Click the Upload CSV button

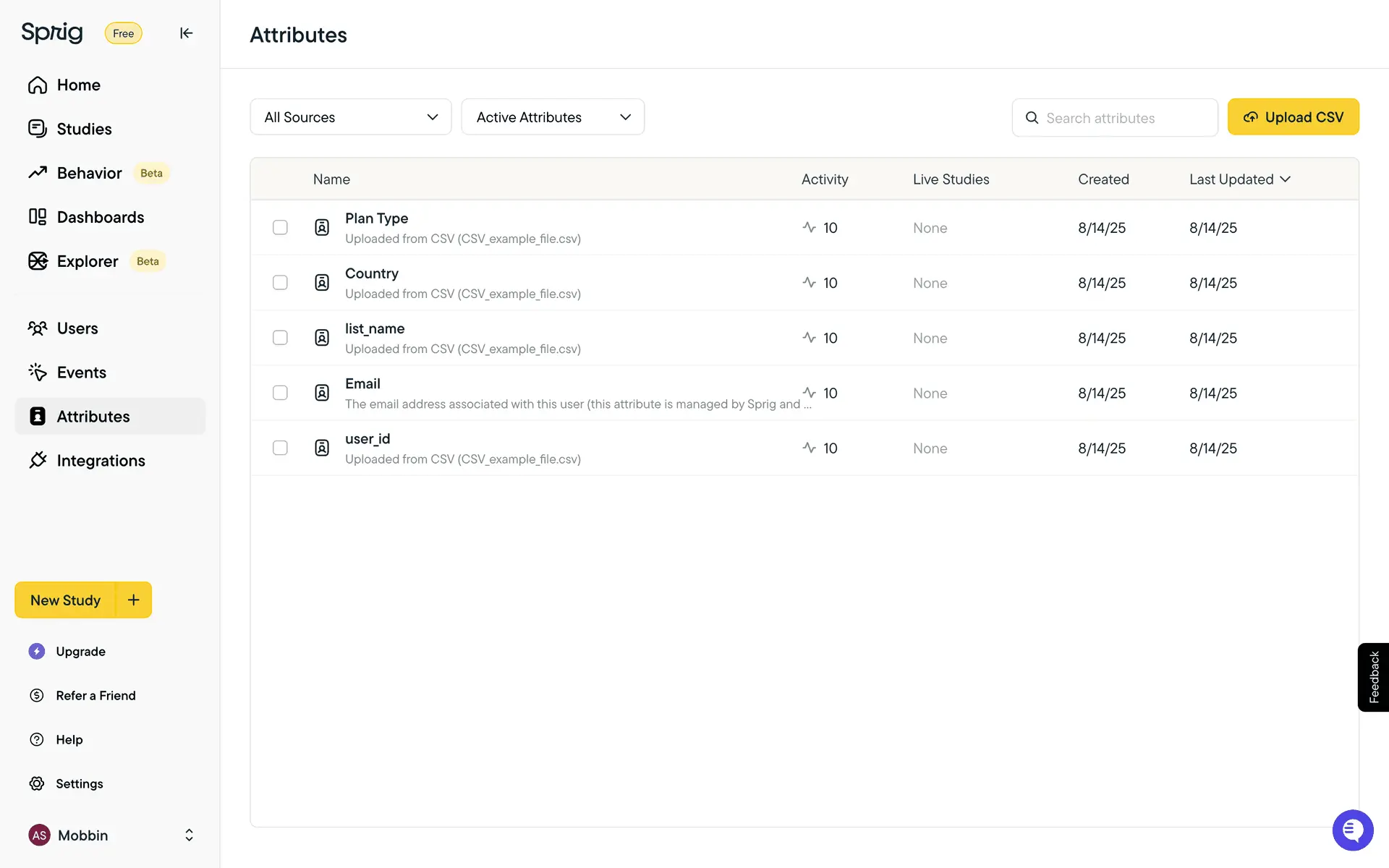[x=1293, y=117]
